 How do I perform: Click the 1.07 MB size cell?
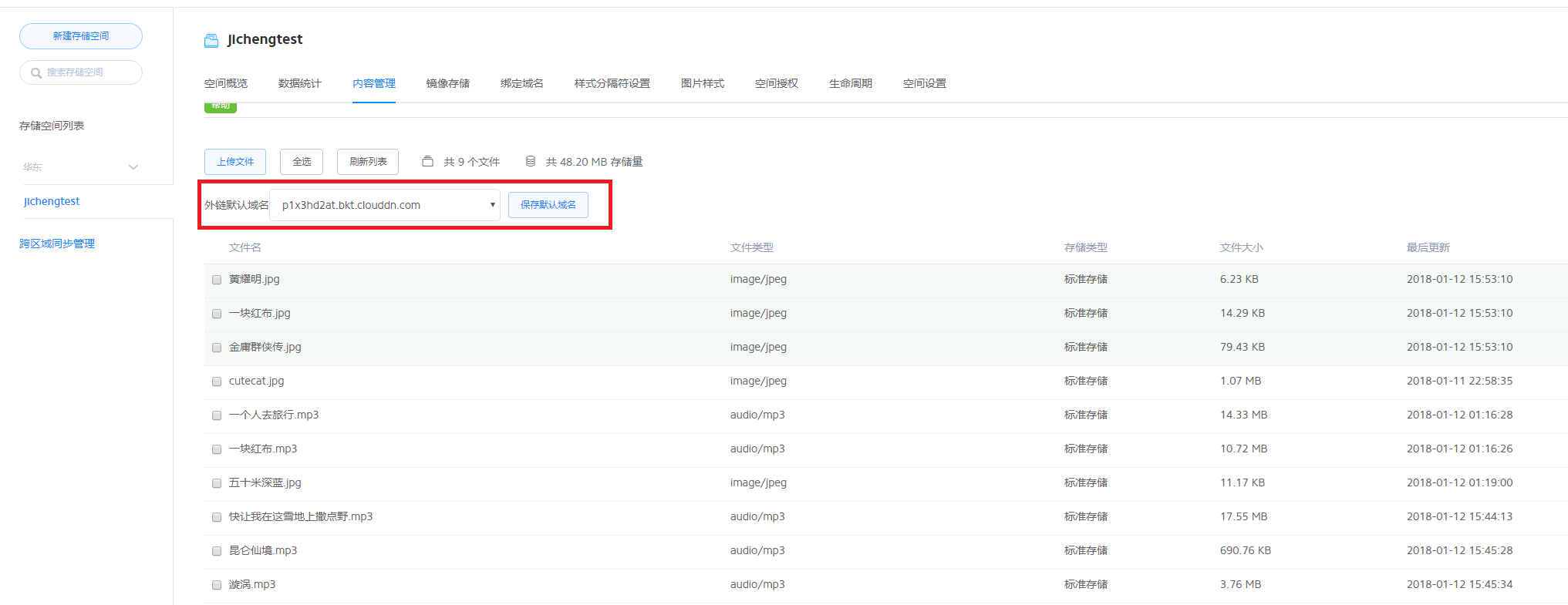pos(1241,381)
